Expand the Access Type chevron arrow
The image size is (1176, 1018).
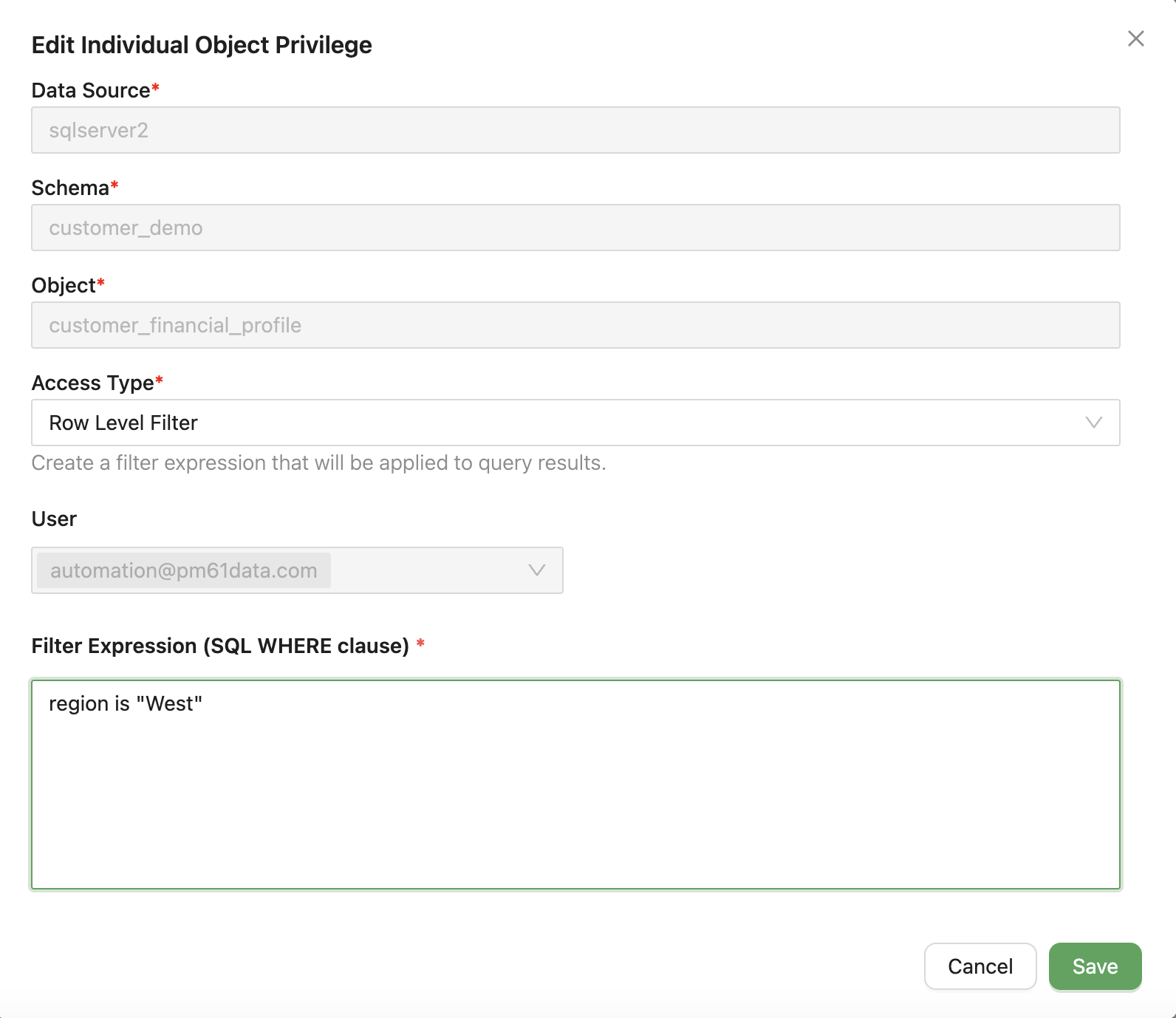coord(1093,423)
